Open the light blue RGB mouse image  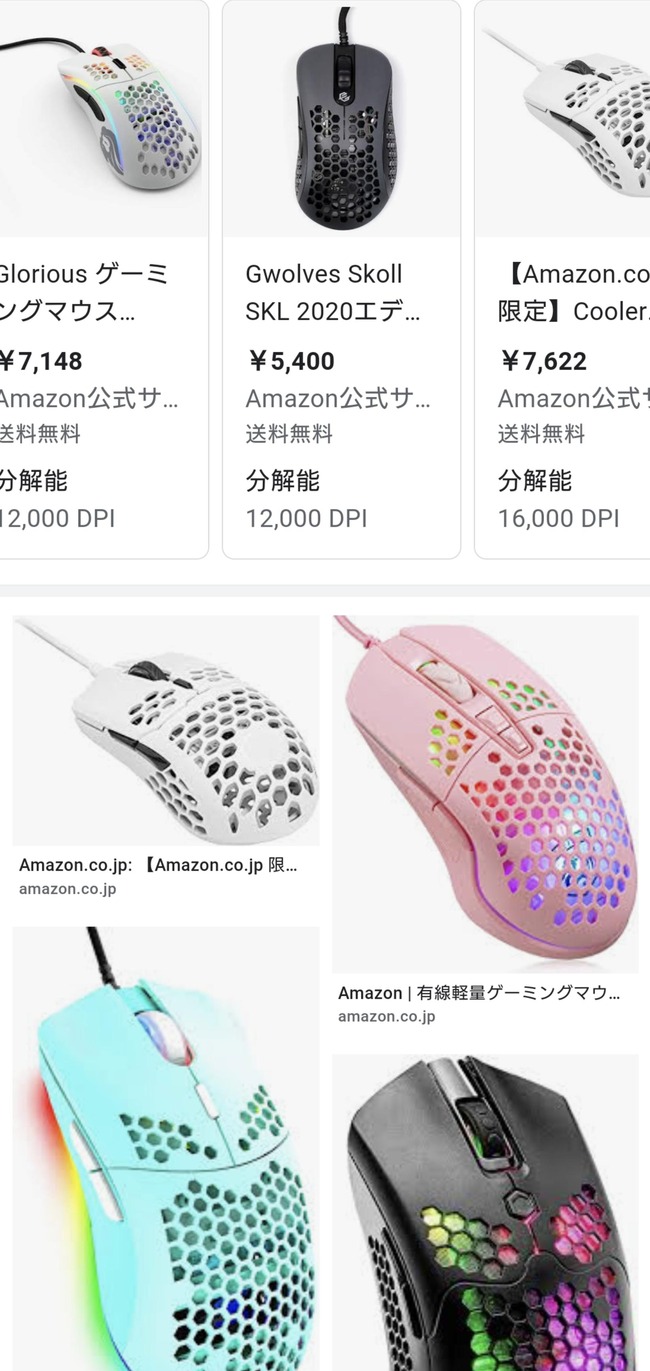(x=166, y=1149)
